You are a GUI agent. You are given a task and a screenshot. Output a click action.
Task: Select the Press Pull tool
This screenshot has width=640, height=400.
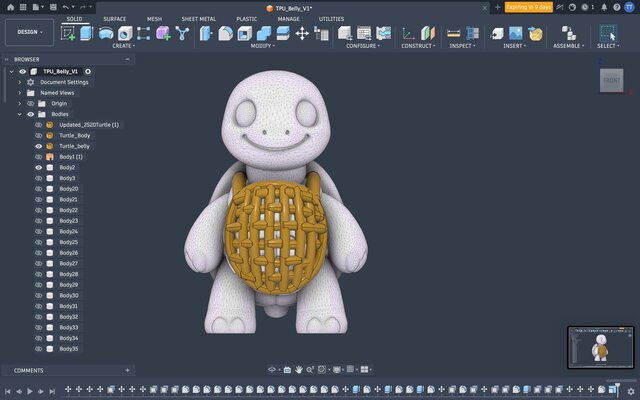pos(206,33)
